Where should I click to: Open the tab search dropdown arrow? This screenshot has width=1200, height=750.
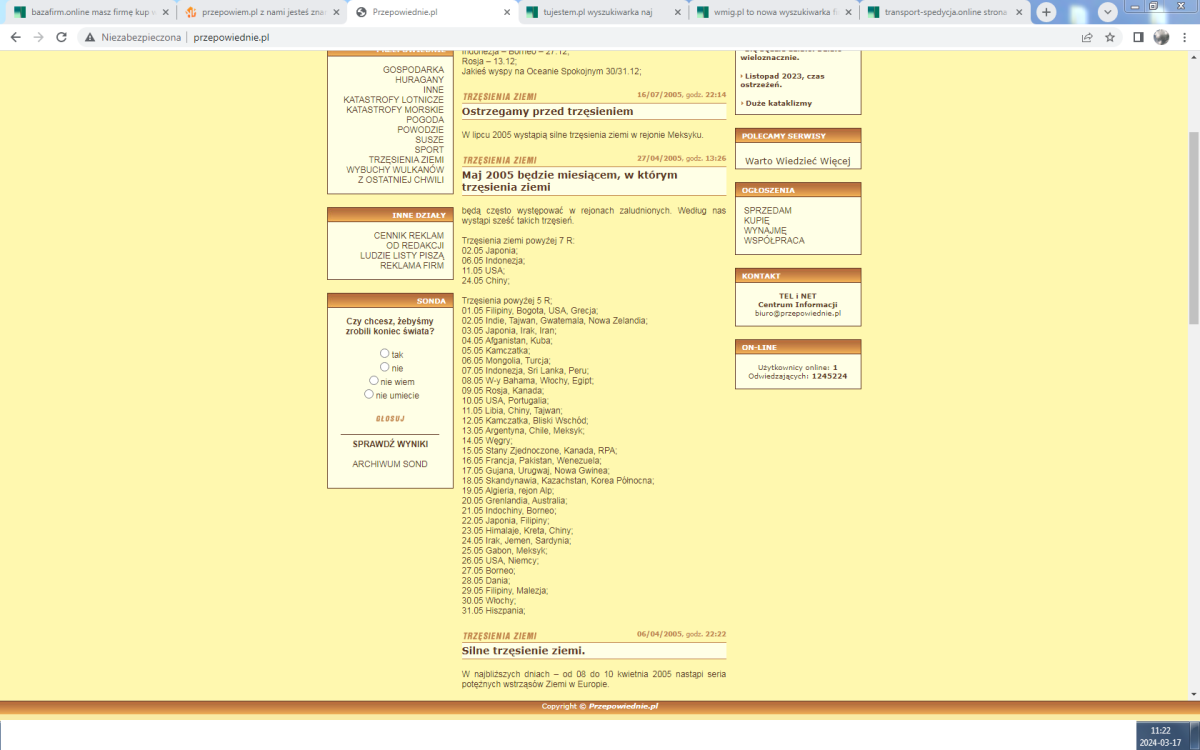tap(1108, 12)
